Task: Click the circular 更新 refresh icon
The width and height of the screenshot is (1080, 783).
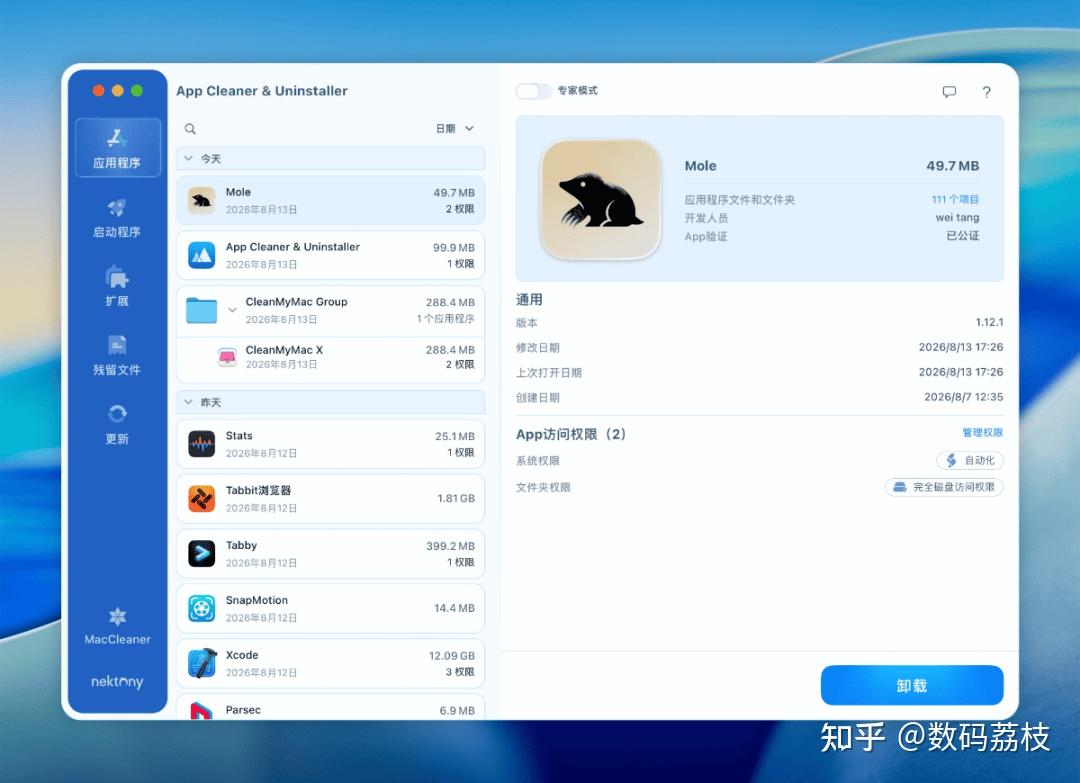Action: tap(117, 413)
